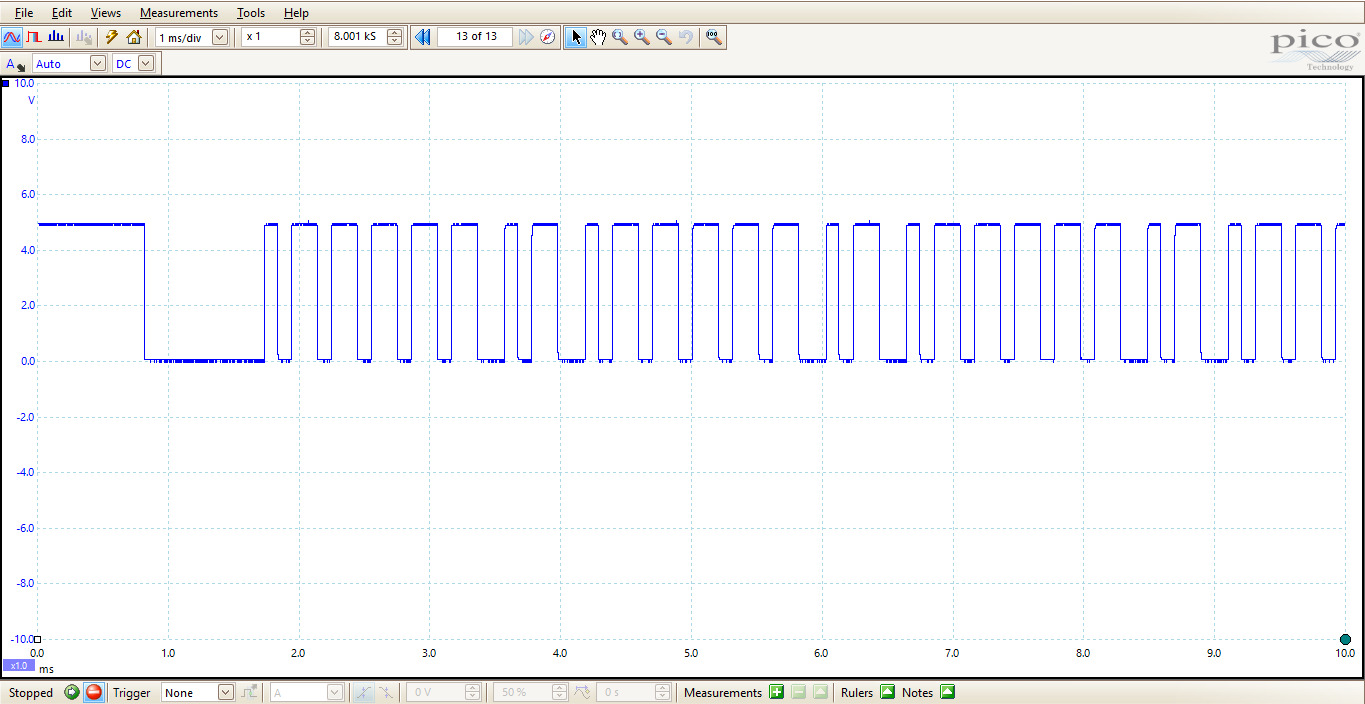
Task: Open the Measurements menu
Action: [179, 13]
